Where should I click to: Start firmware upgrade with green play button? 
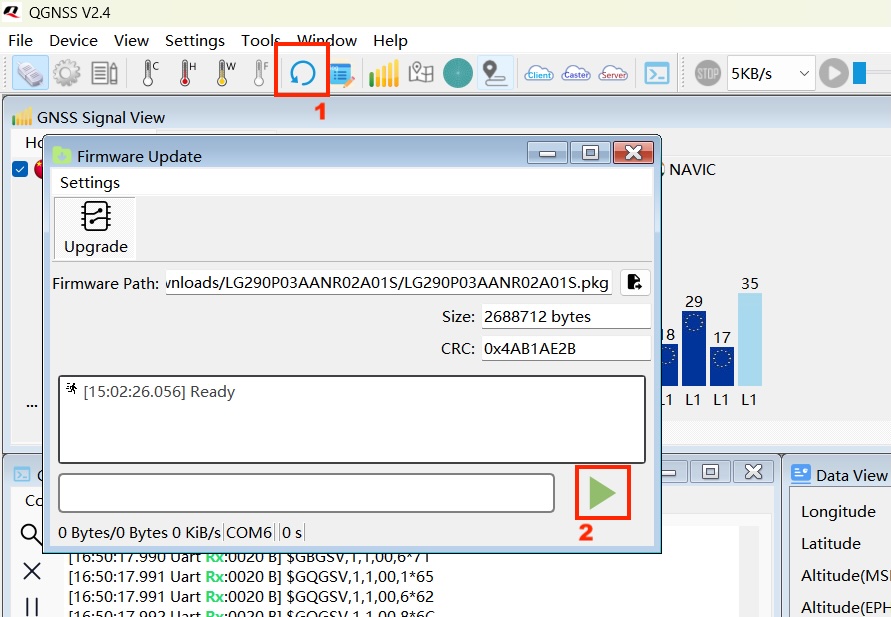click(x=602, y=493)
